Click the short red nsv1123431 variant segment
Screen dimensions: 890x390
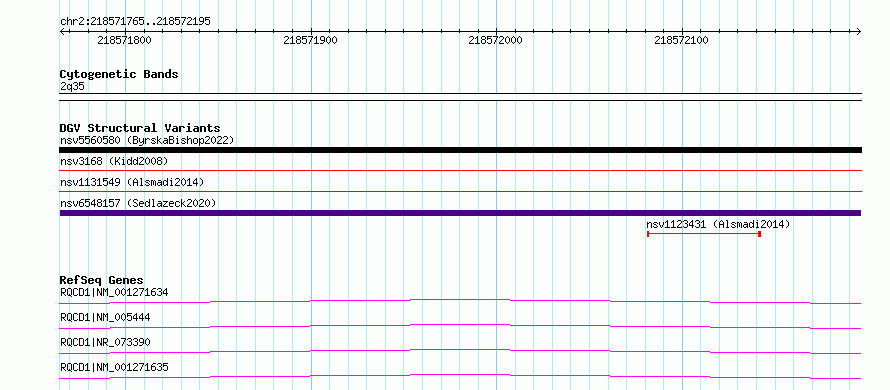[x=704, y=234]
